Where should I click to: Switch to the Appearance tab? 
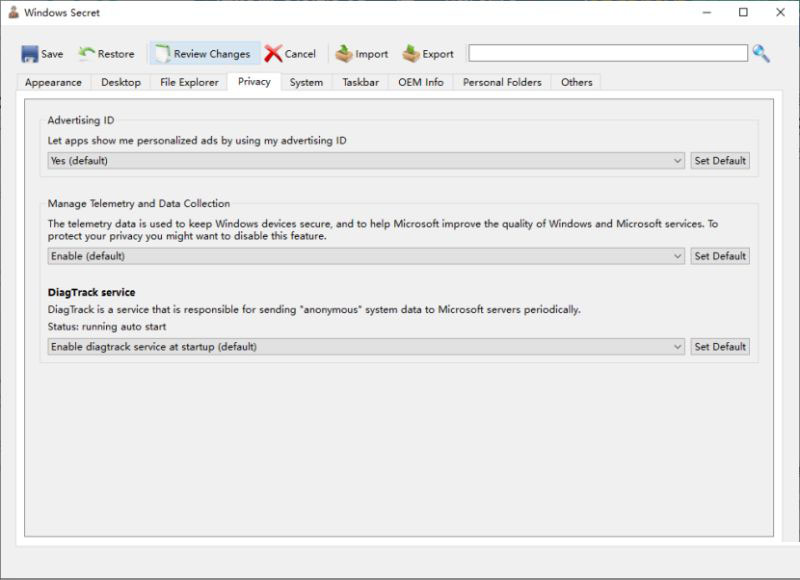pos(53,82)
